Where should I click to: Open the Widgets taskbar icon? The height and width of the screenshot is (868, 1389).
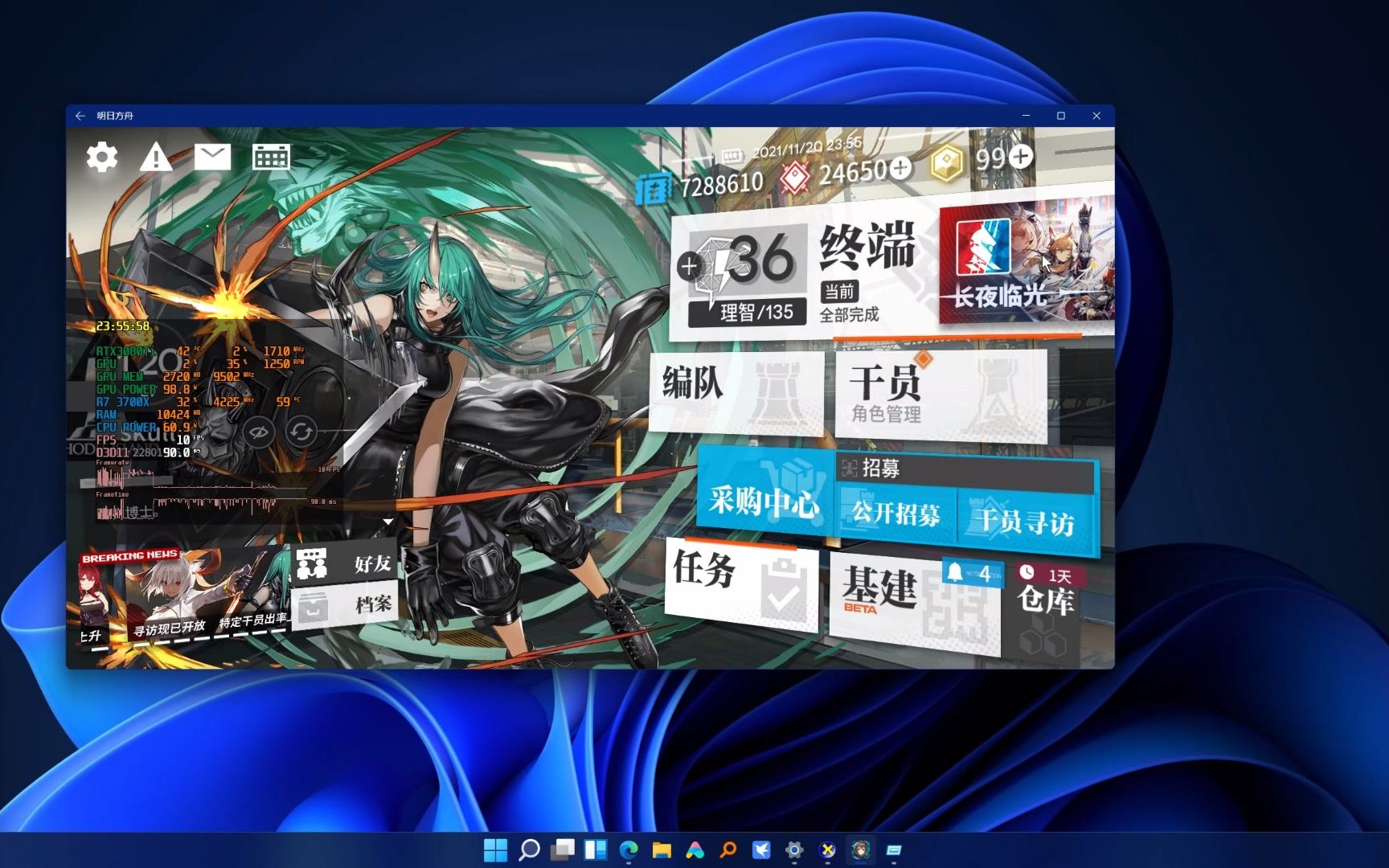(x=596, y=850)
